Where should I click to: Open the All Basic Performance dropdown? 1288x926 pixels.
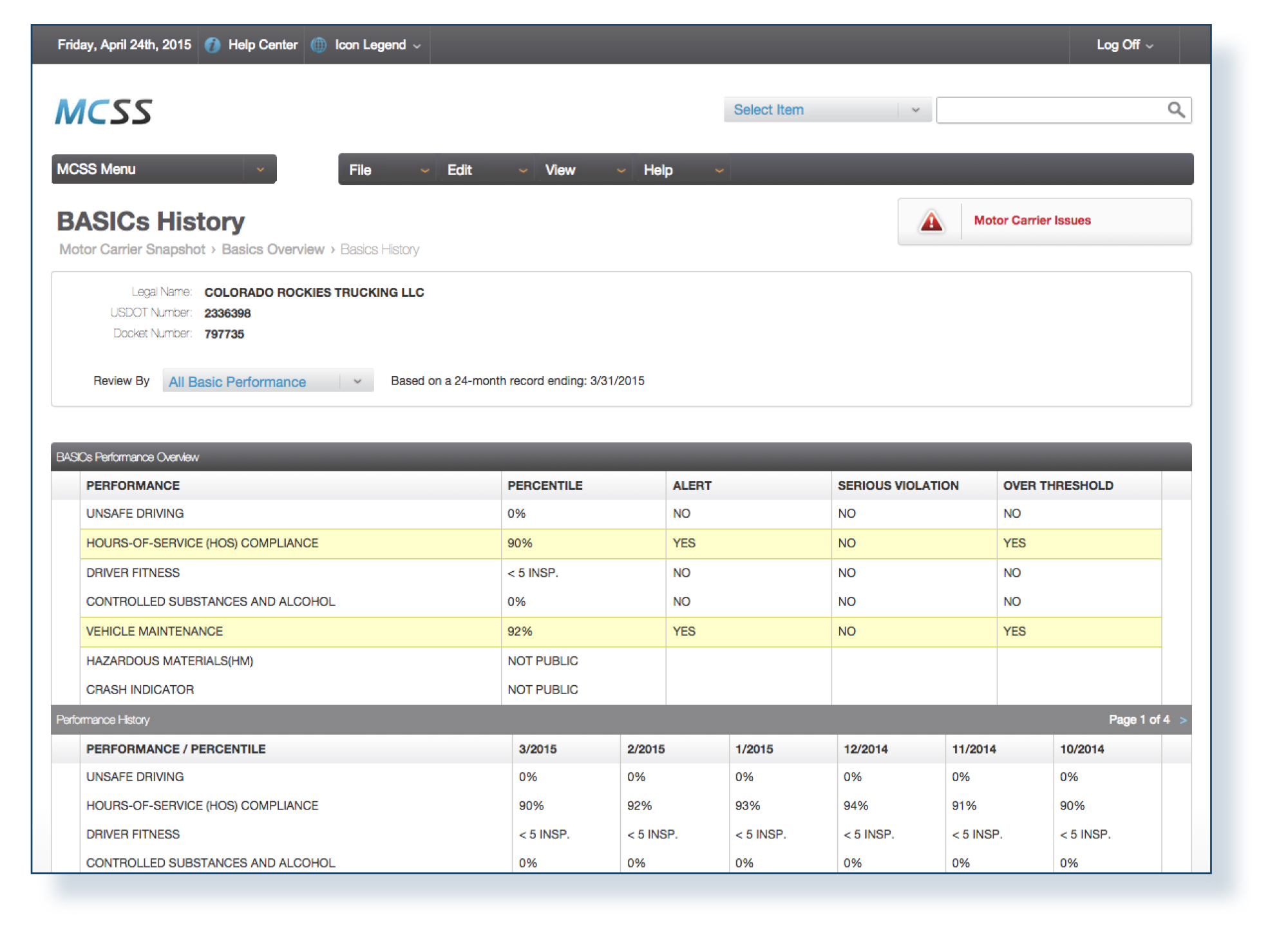click(268, 381)
